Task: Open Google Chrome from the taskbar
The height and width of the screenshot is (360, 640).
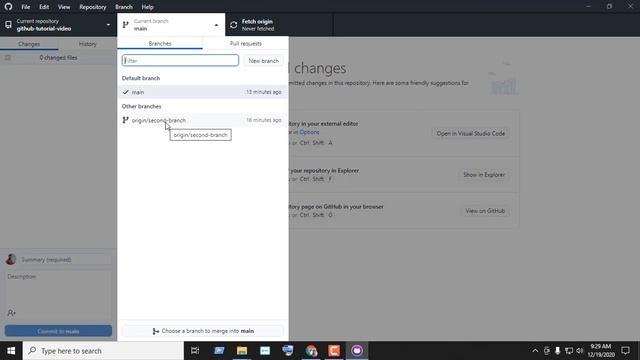Action: click(311, 351)
